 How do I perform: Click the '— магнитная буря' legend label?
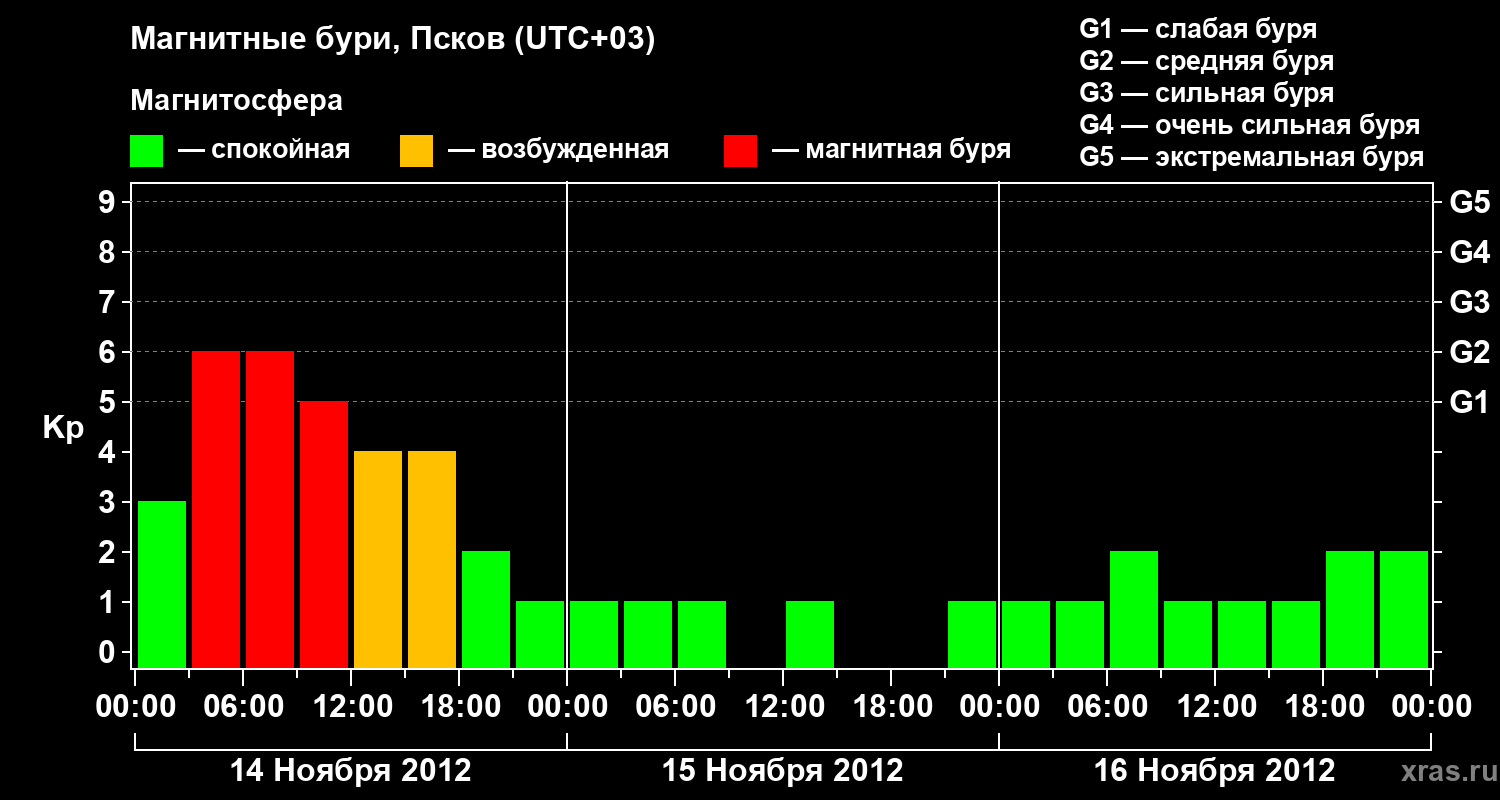click(891, 151)
